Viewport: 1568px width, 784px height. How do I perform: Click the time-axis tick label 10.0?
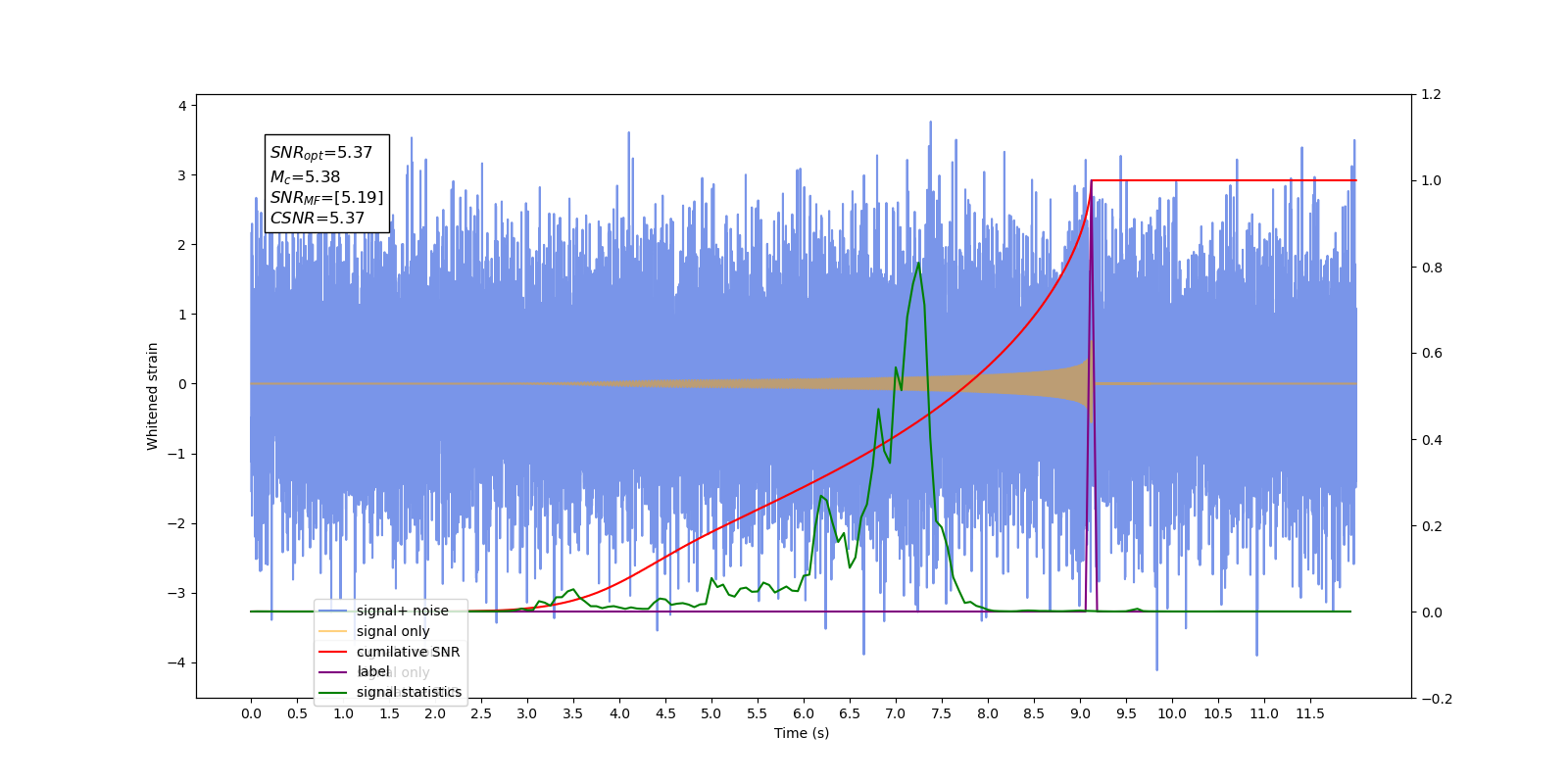(x=1172, y=713)
